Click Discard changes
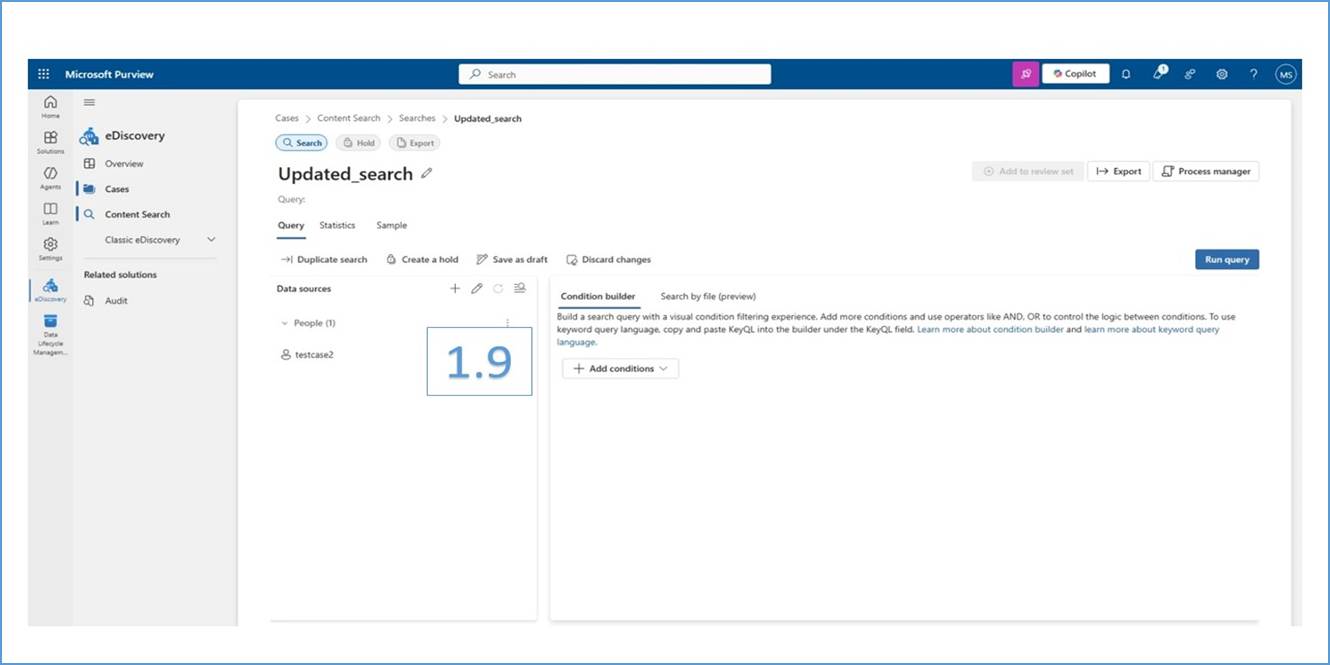The height and width of the screenshot is (665, 1330). tap(608, 260)
